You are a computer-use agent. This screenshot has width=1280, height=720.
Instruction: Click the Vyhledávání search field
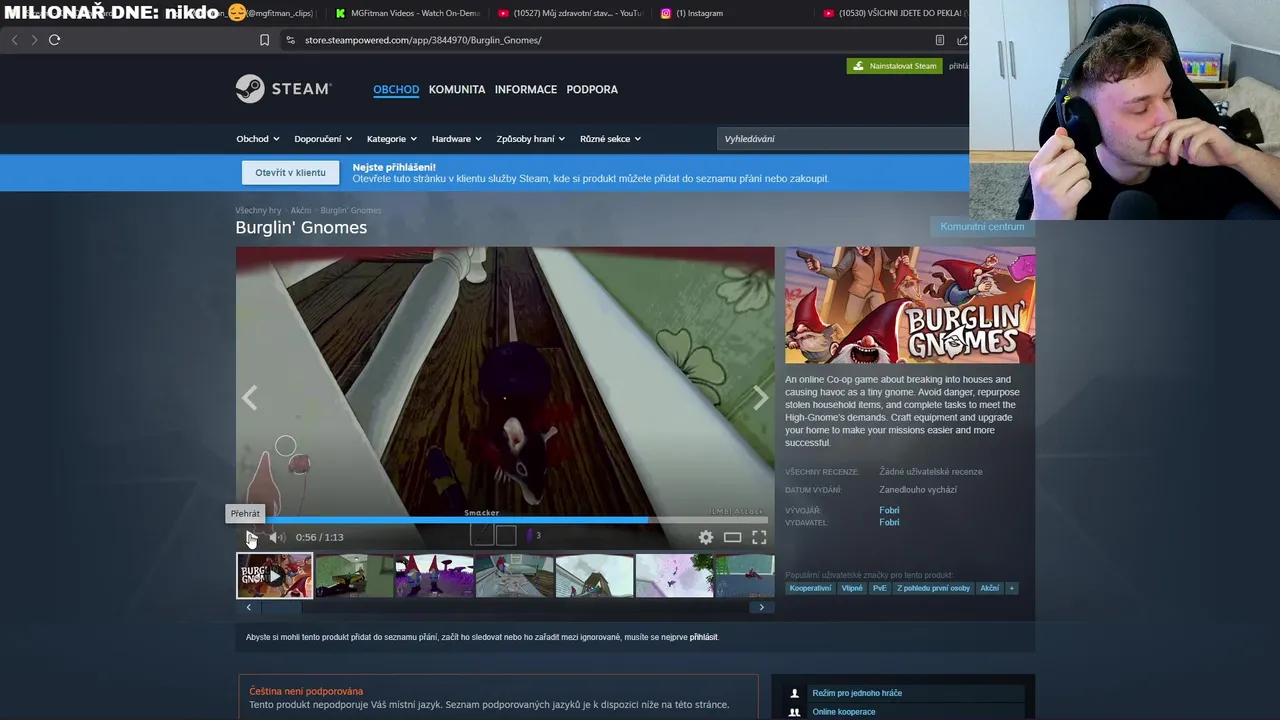pos(843,139)
